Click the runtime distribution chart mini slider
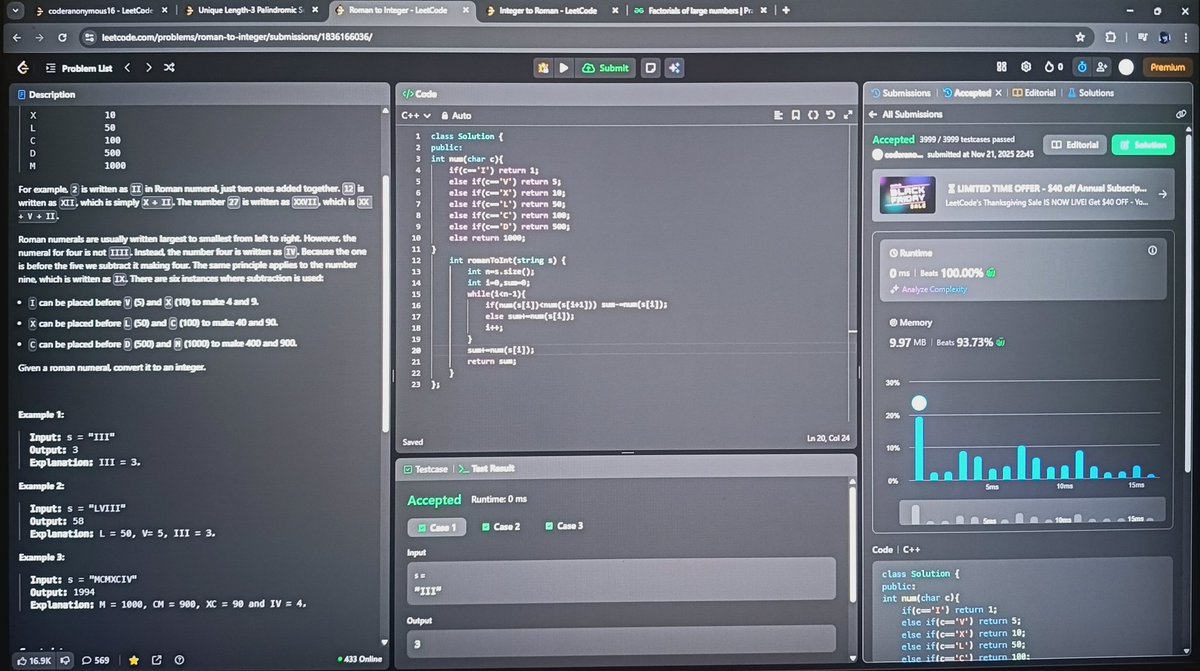 [x=1031, y=512]
